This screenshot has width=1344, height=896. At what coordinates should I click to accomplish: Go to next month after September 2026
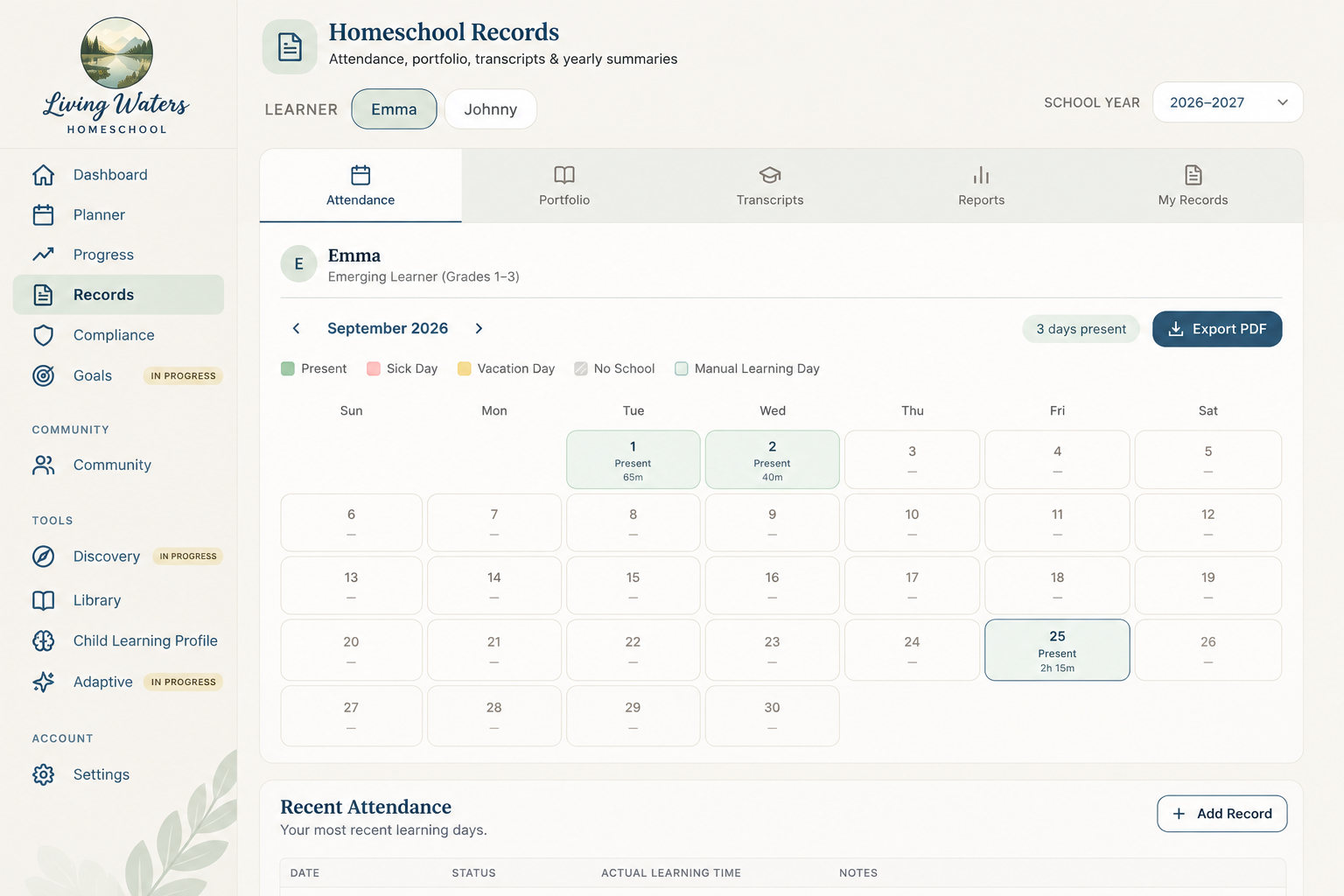click(x=479, y=328)
